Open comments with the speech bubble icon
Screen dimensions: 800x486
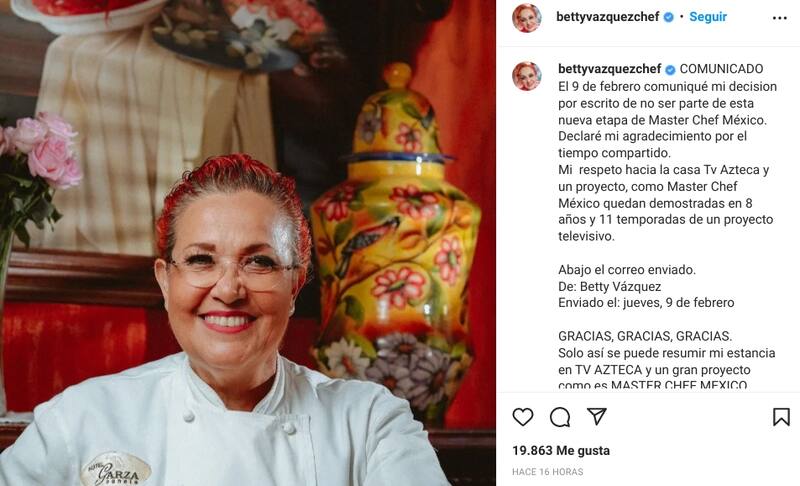point(560,417)
